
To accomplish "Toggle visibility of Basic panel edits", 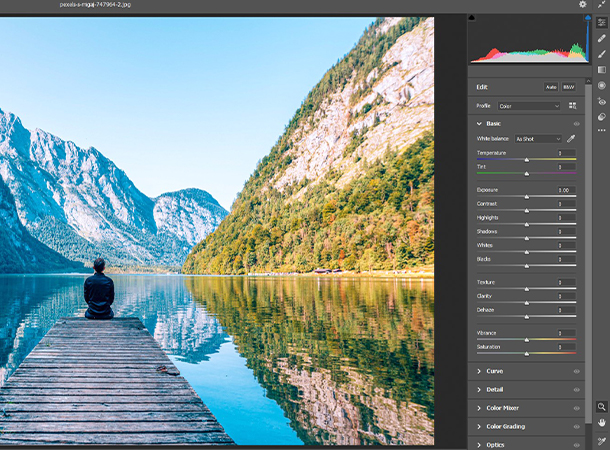I will tap(577, 123).
